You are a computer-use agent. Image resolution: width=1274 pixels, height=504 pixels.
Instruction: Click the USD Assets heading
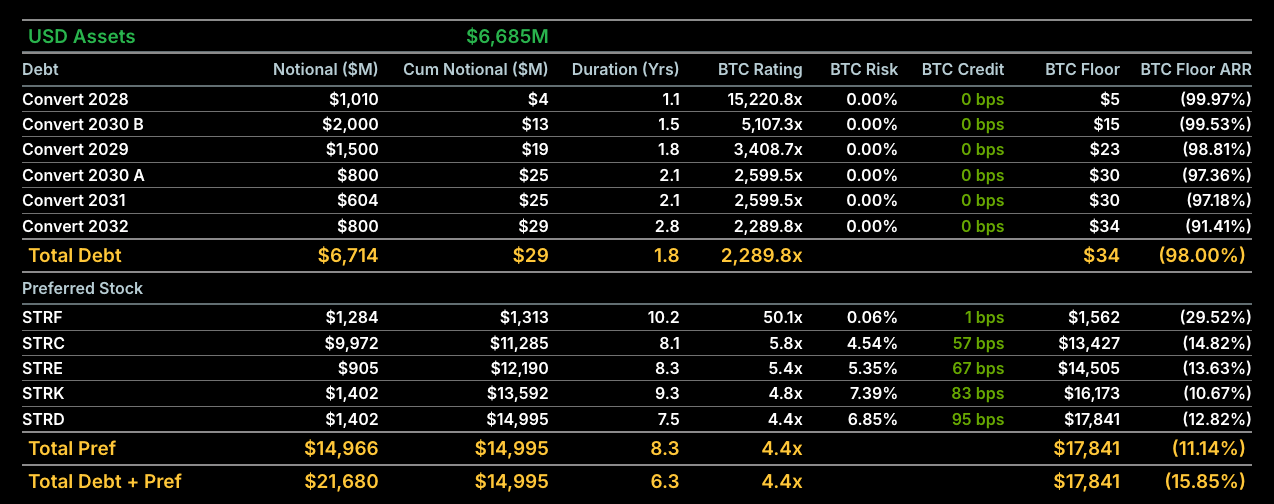81,37
